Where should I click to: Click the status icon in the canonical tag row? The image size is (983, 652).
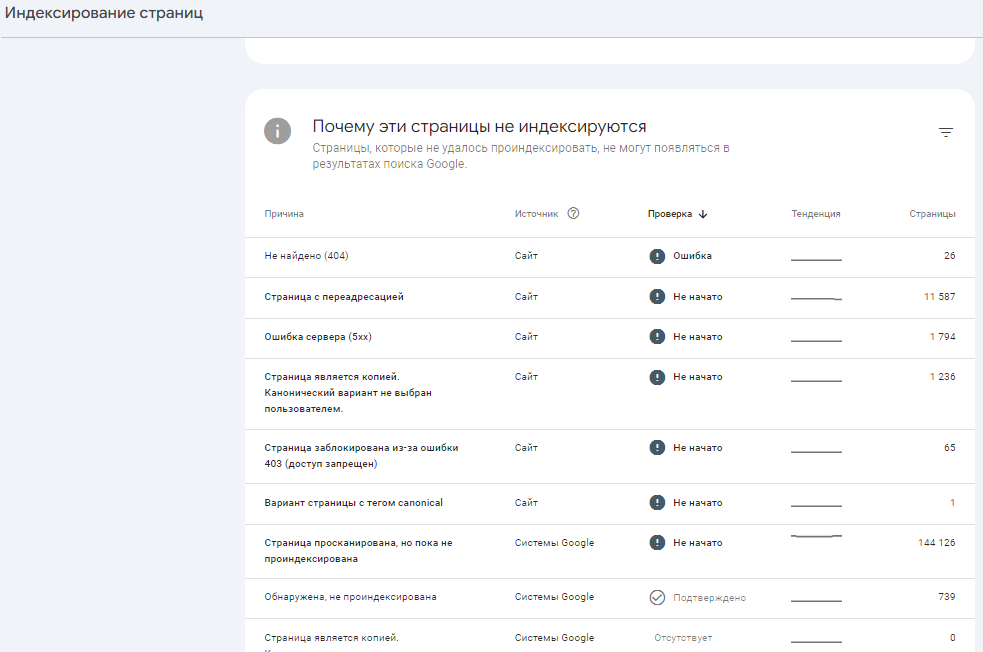tap(656, 503)
